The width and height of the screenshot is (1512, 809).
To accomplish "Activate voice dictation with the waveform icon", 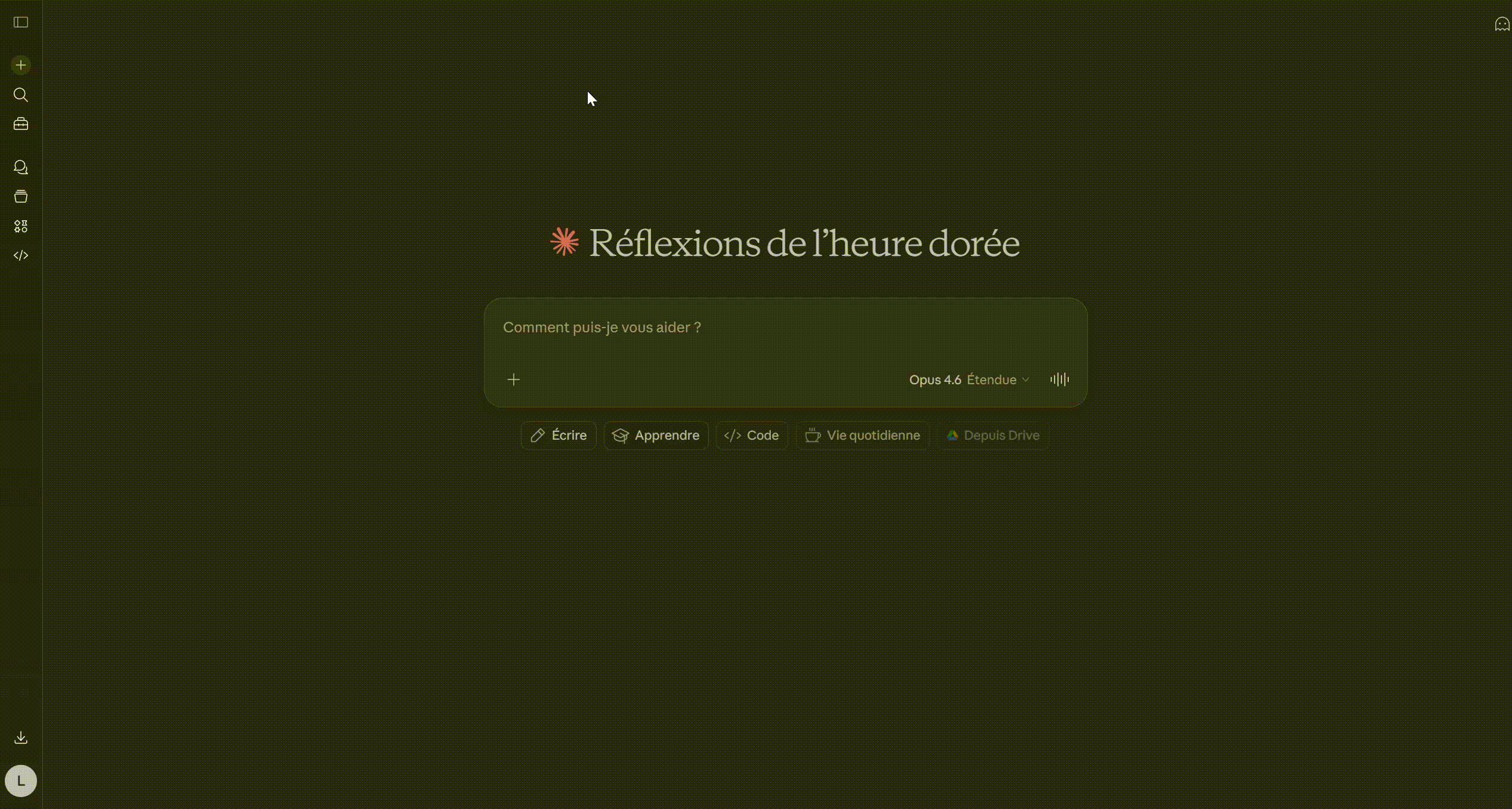I will pos(1059,379).
